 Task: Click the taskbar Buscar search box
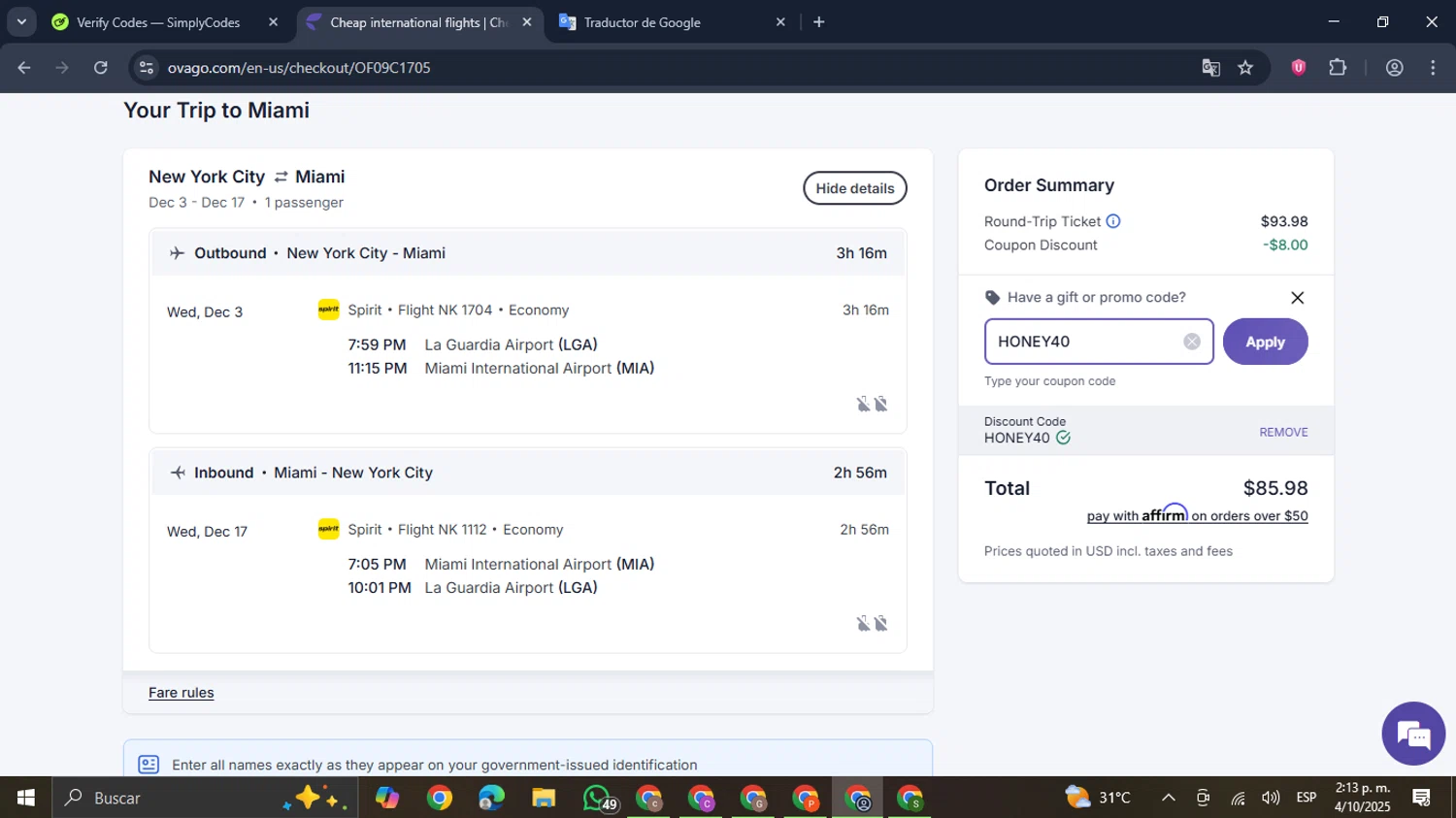pos(205,798)
